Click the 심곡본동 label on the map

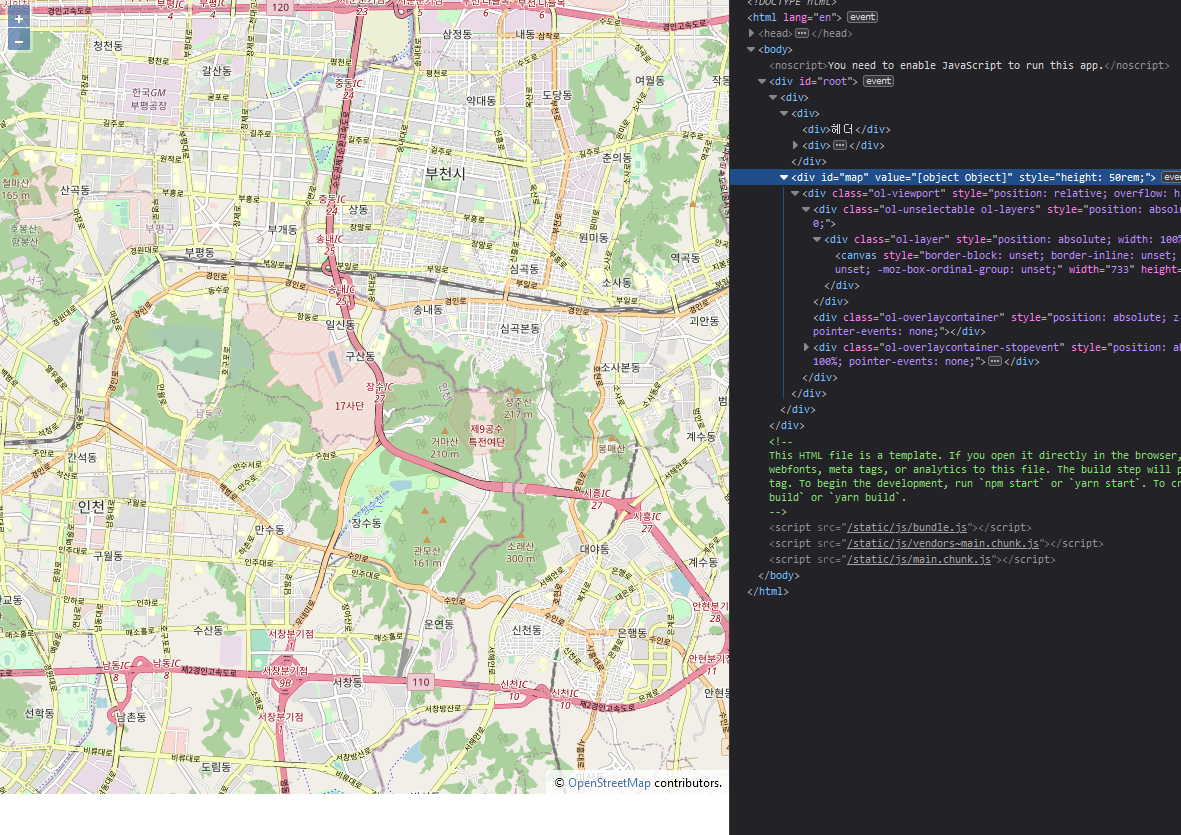pyautogui.click(x=520, y=328)
